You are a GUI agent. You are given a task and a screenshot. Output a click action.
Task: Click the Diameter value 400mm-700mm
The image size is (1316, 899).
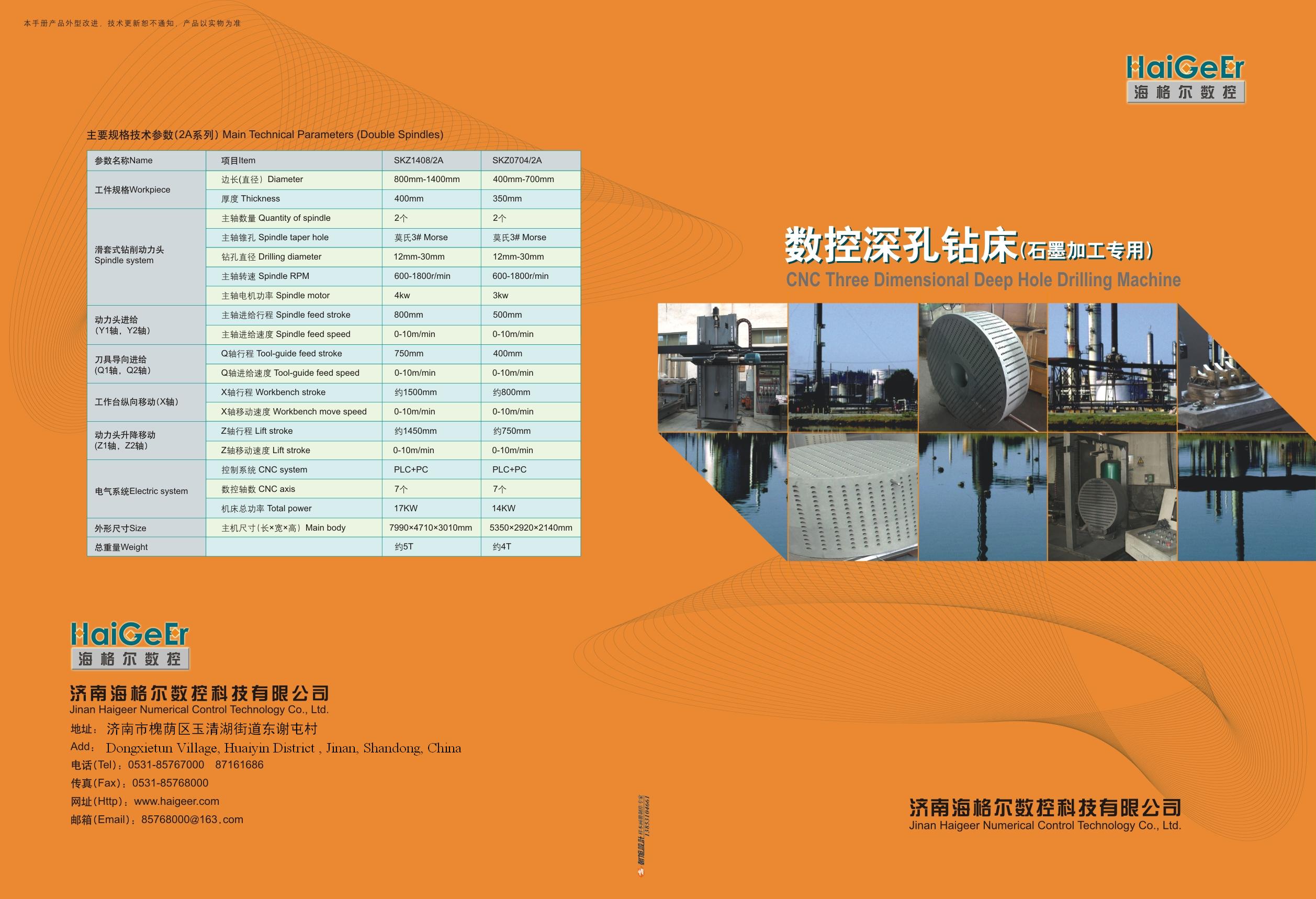click(x=523, y=179)
